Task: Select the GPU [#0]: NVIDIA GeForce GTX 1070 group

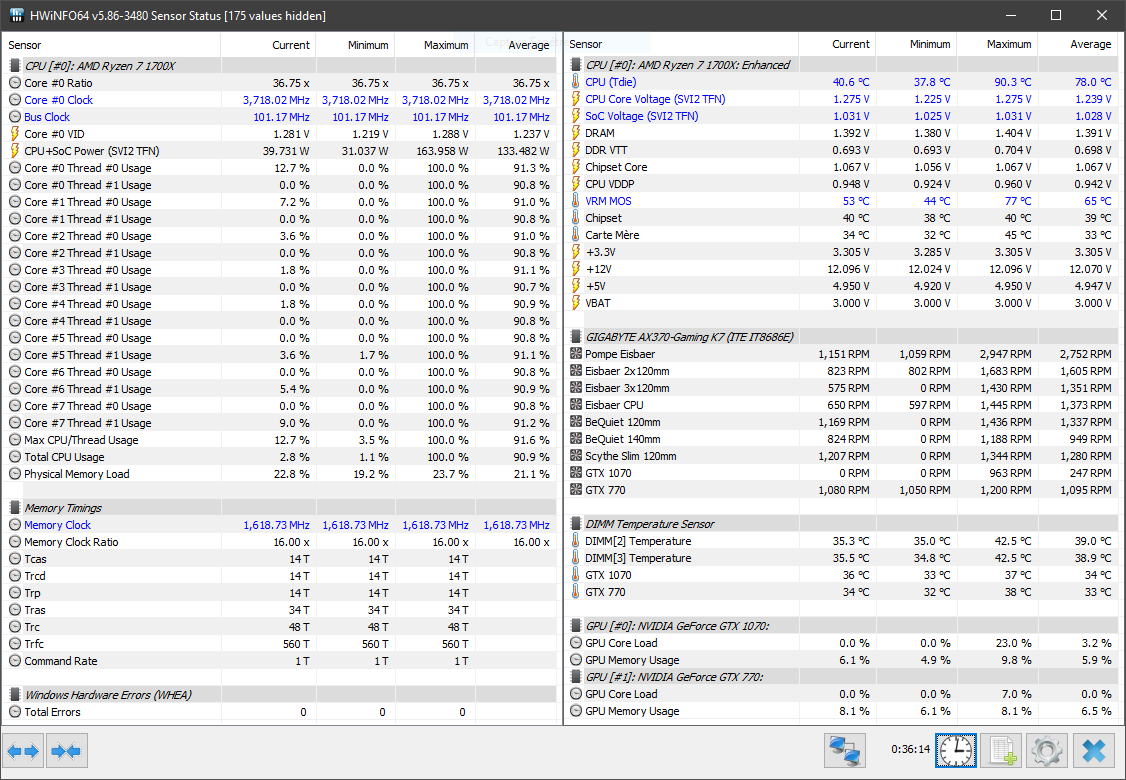Action: click(x=841, y=626)
